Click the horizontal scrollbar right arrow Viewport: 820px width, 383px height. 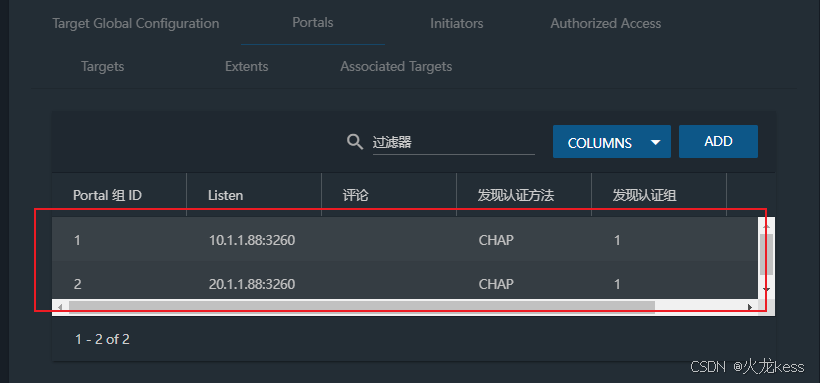point(750,307)
